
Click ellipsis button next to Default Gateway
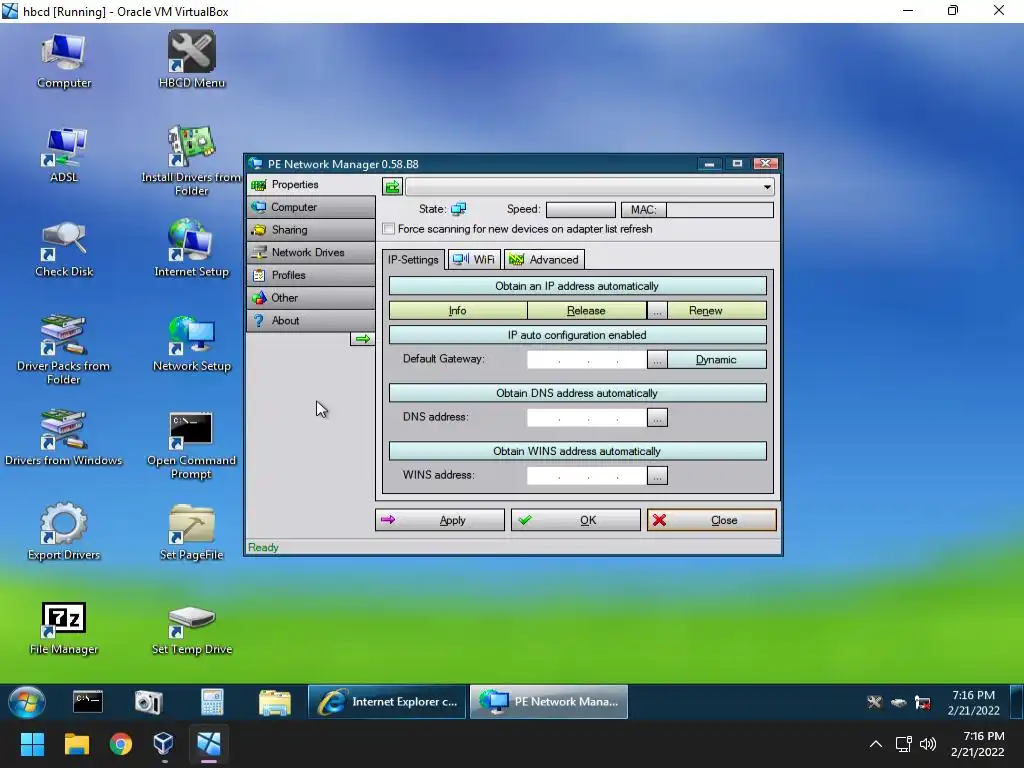point(657,360)
